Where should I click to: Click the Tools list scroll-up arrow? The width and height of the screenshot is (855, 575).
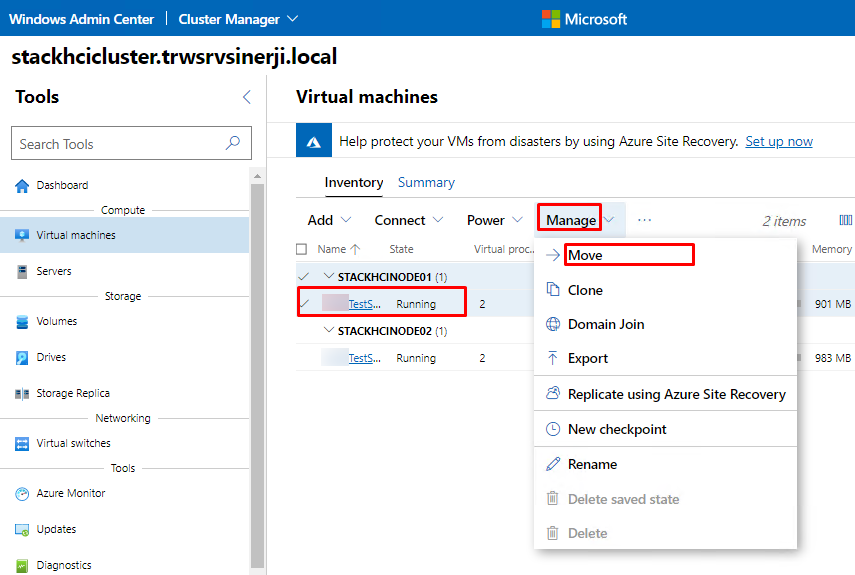pos(257,176)
